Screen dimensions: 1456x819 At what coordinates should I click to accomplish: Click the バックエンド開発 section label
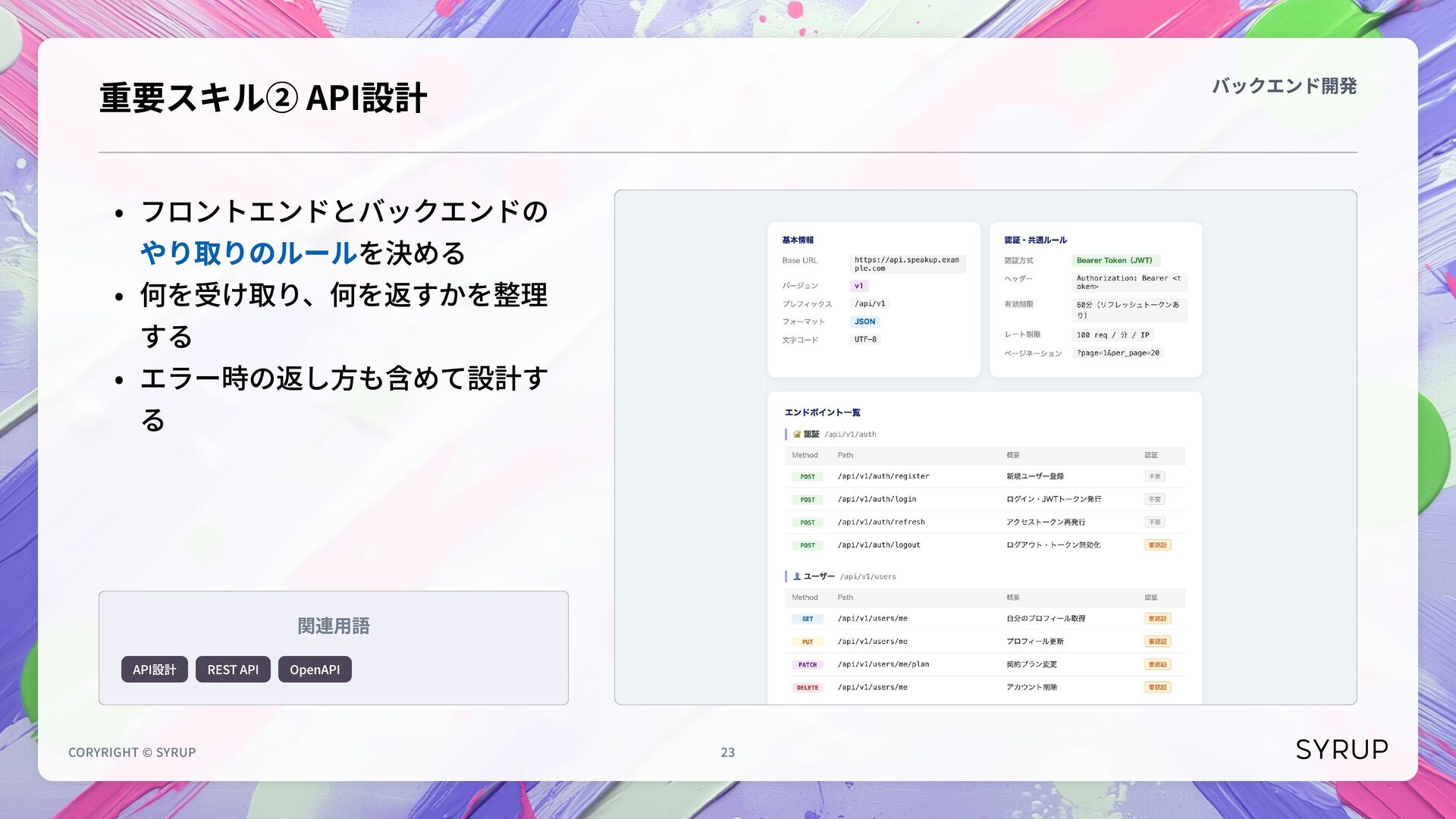1284,86
